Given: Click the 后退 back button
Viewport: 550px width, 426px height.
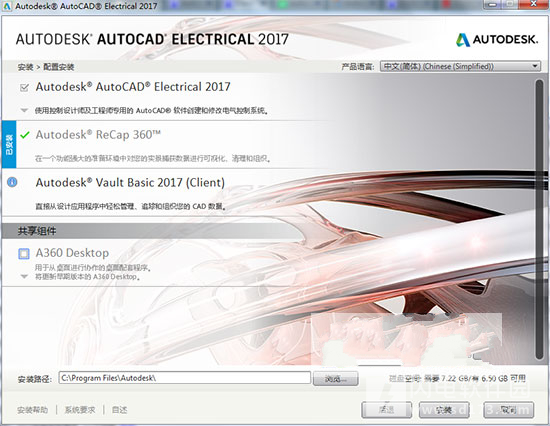Looking at the screenshot, I should [x=386, y=410].
